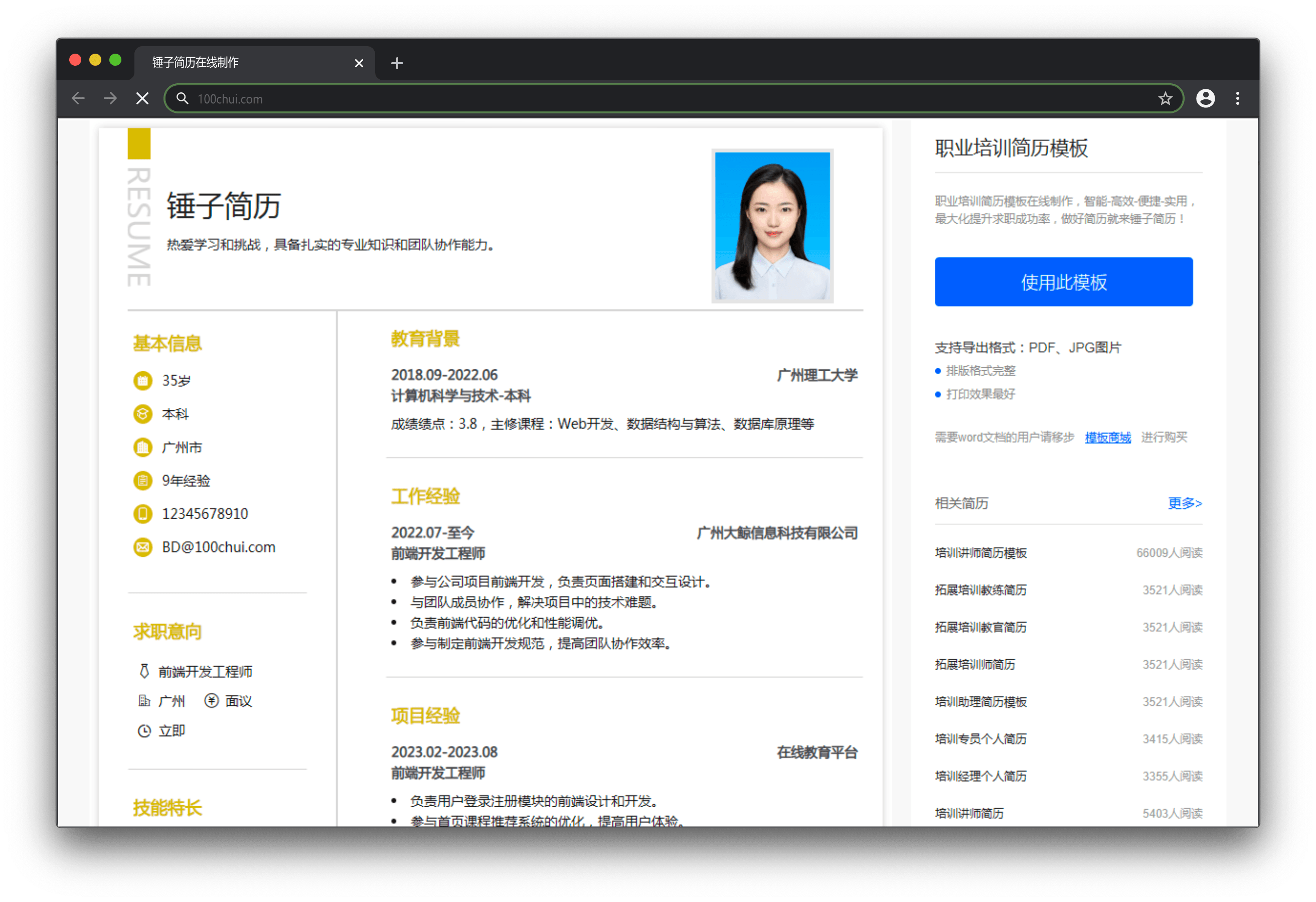This screenshot has height=902, width=1316.
Task: Click the 工作经验 section heading
Action: 425,496
